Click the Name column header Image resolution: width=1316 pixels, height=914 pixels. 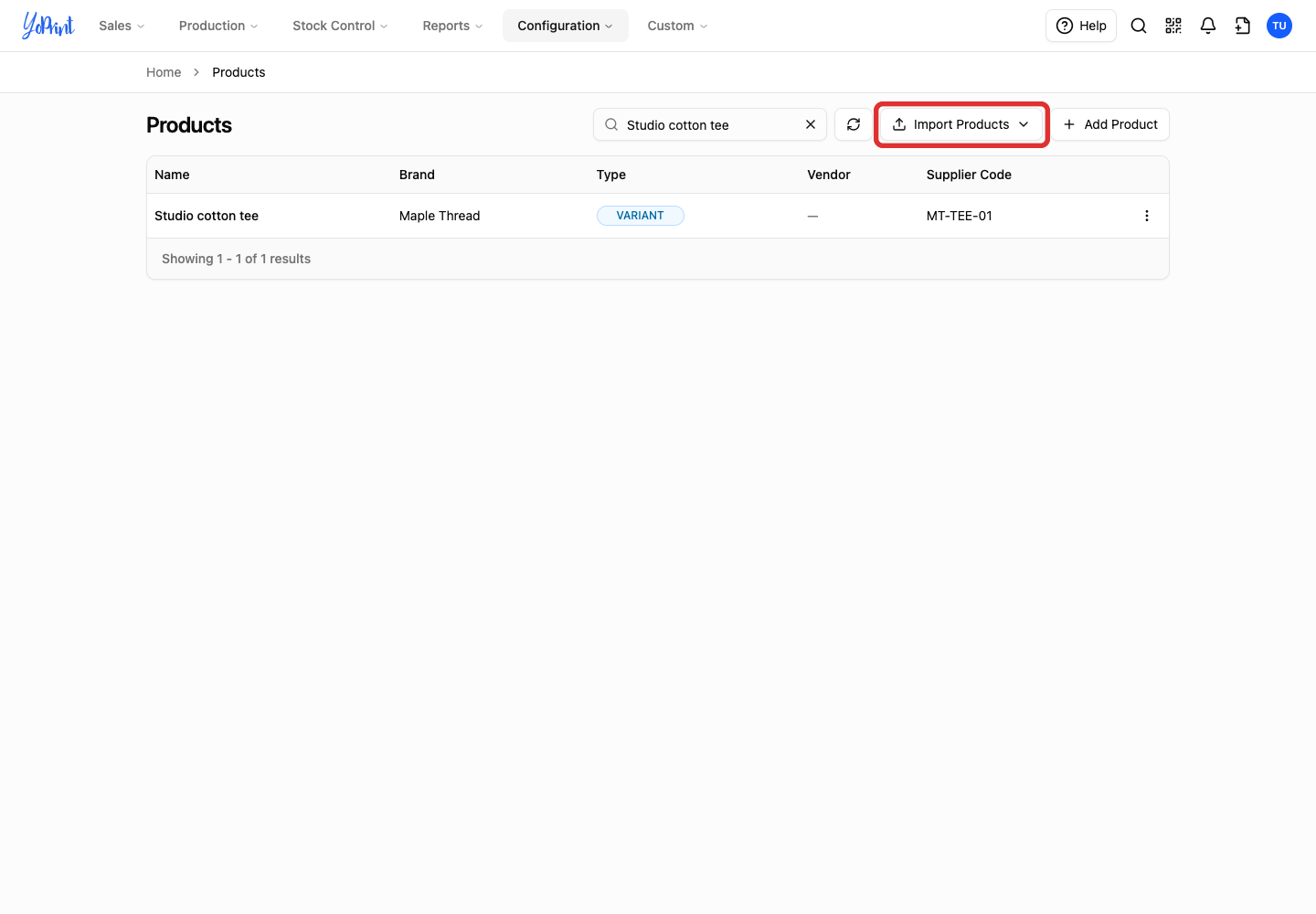pyautogui.click(x=172, y=175)
